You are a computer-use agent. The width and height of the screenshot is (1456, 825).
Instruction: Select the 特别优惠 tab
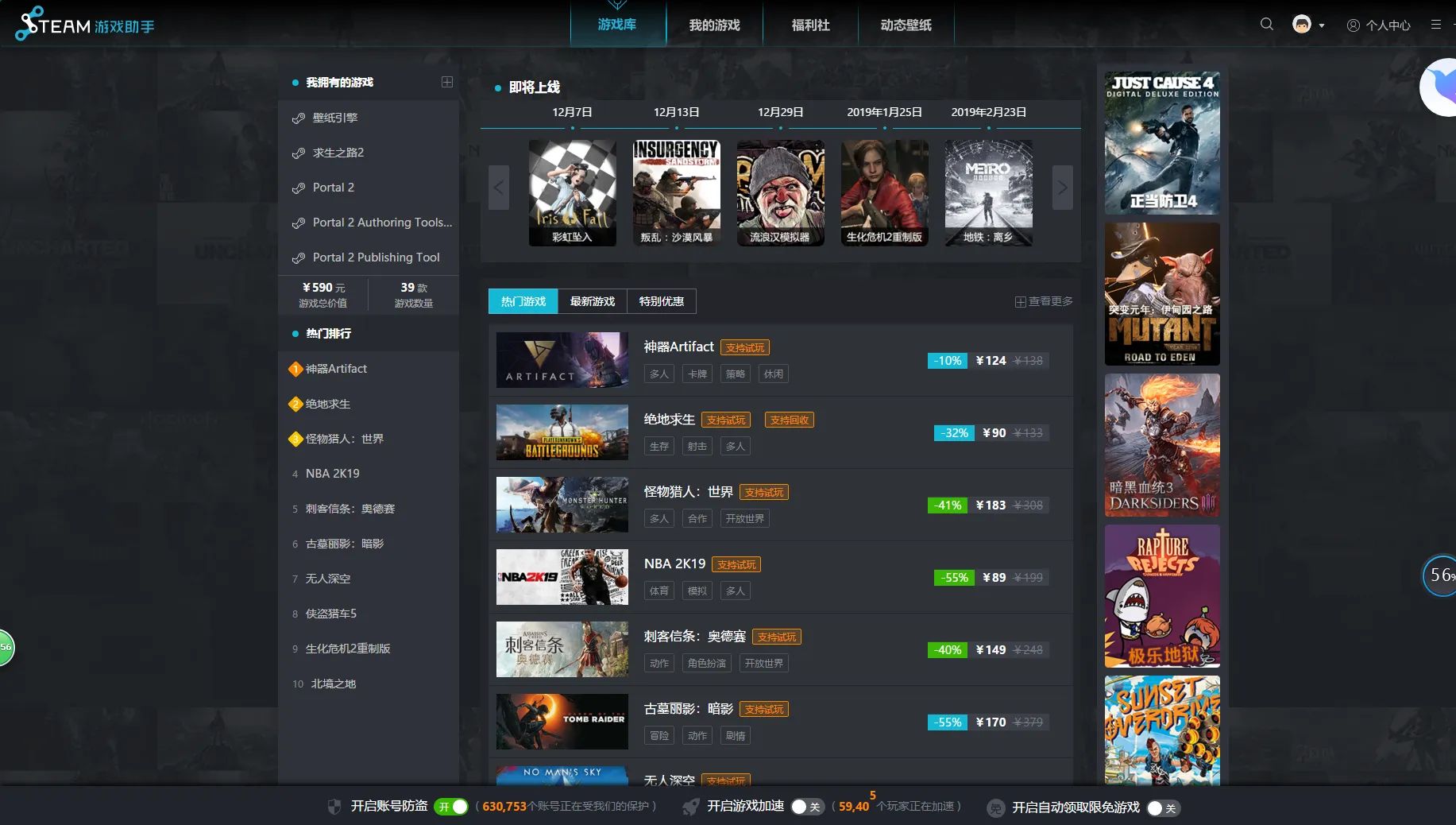(x=662, y=301)
